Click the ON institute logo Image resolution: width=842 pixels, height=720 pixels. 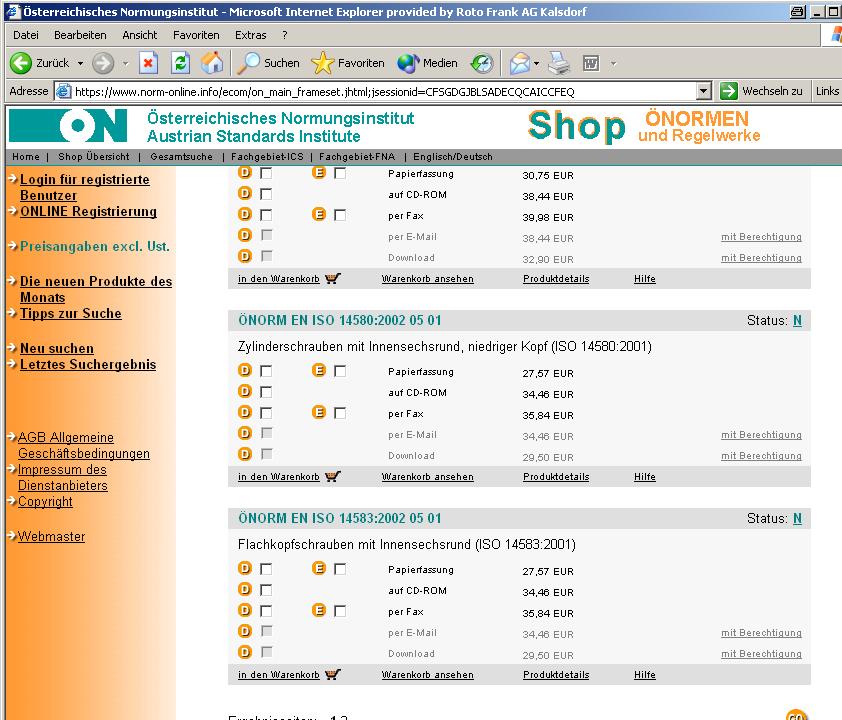coord(68,126)
